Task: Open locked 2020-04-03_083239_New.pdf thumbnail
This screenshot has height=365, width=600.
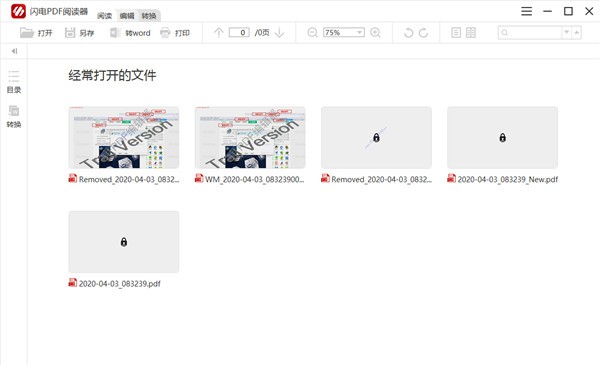Action: point(502,137)
